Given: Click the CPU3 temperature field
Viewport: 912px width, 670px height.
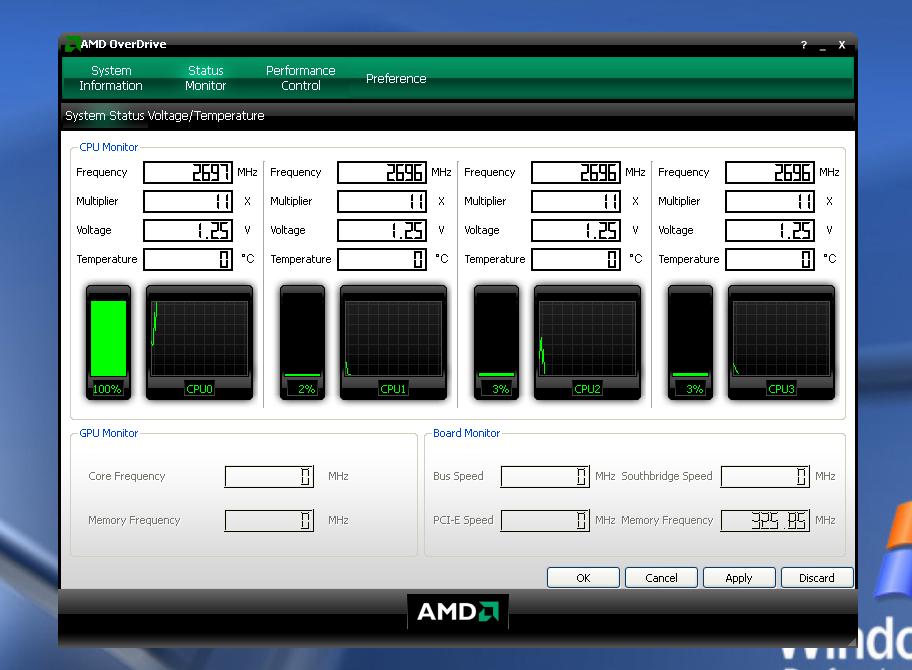Looking at the screenshot, I should 770,259.
